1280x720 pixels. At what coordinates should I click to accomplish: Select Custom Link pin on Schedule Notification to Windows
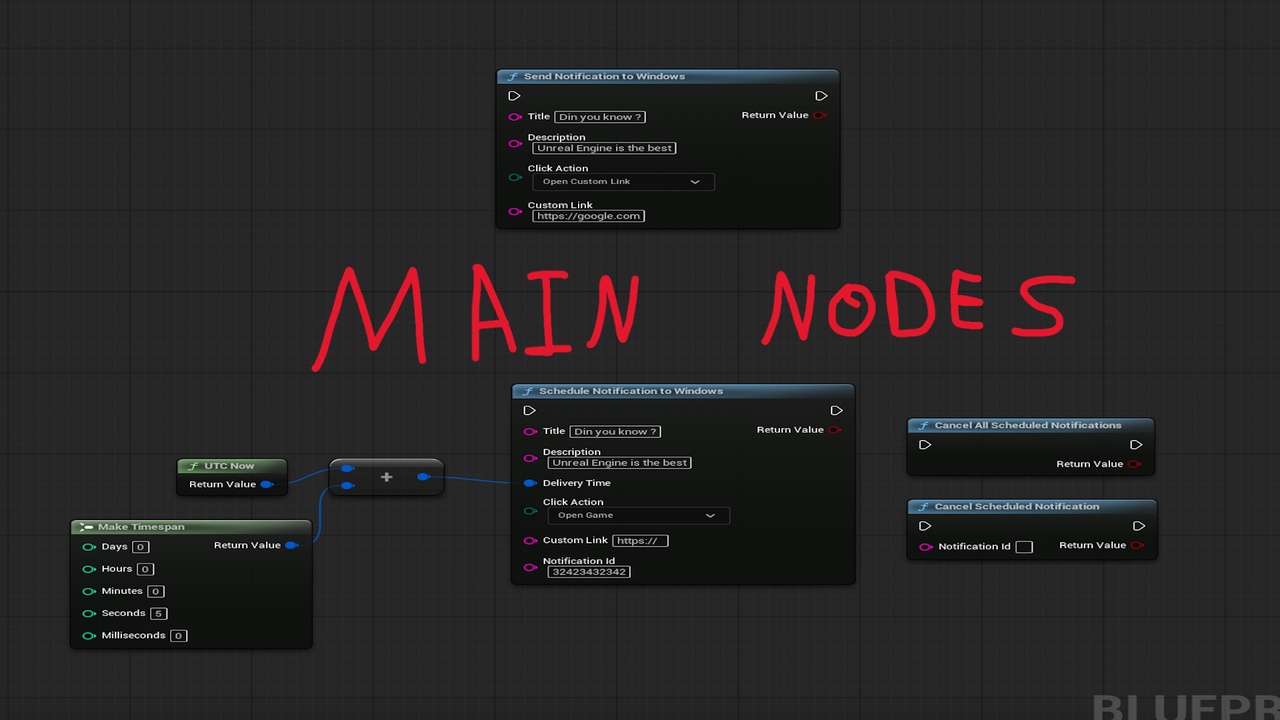[x=530, y=540]
